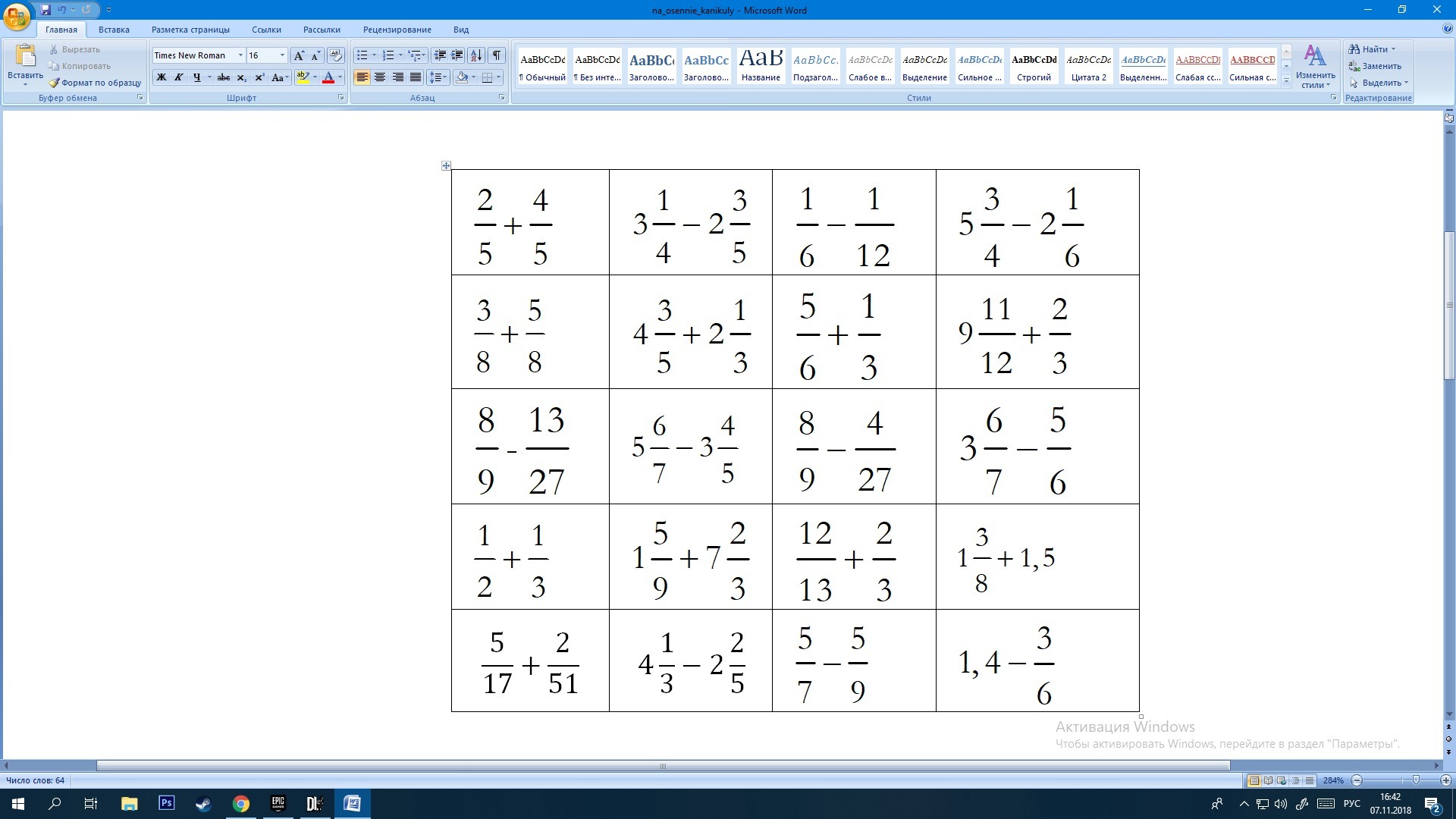This screenshot has width=1456, height=819.
Task: Toggle bold Ж formatting
Action: (x=161, y=77)
